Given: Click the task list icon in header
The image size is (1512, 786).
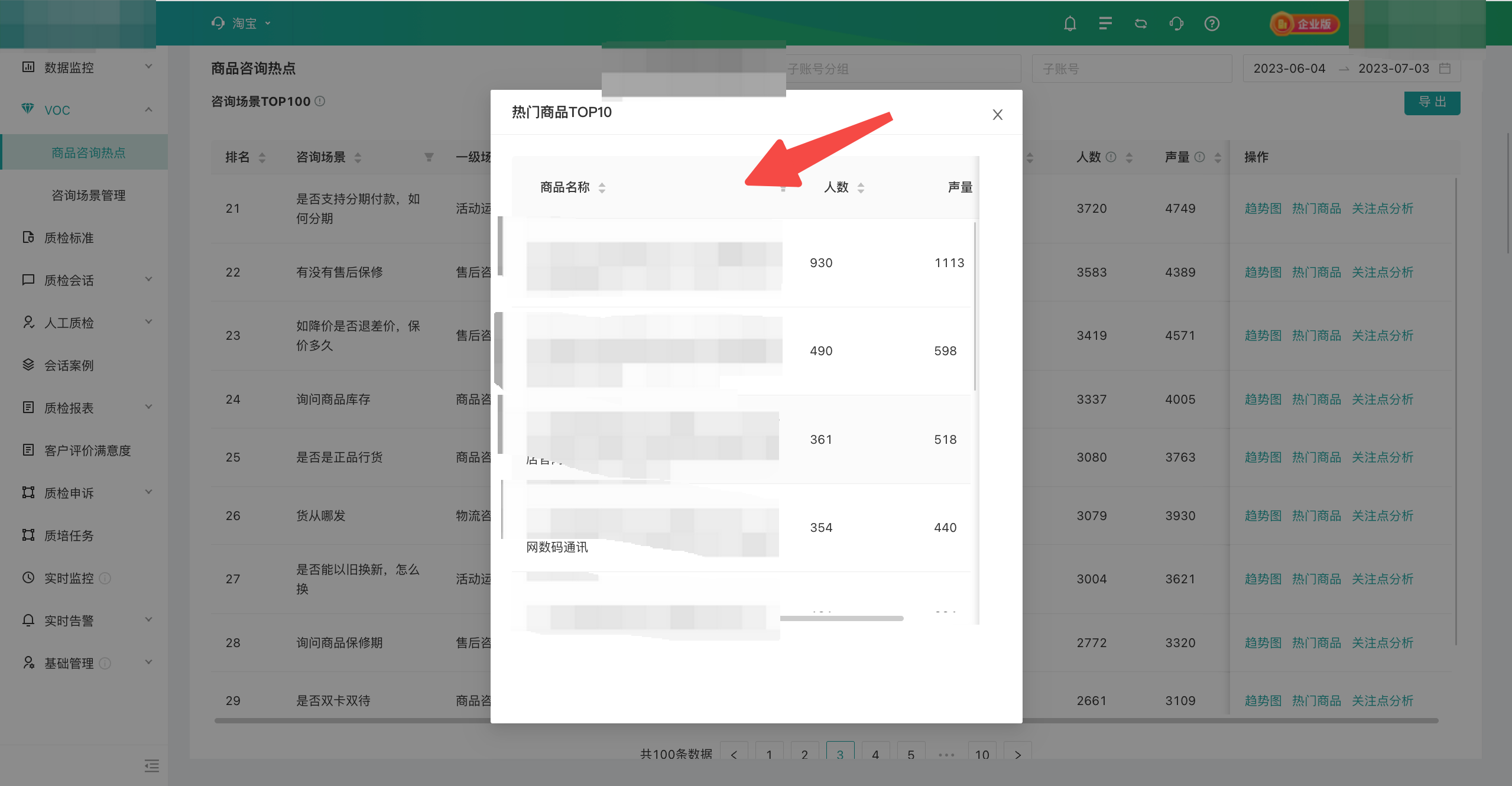Looking at the screenshot, I should 1105,24.
